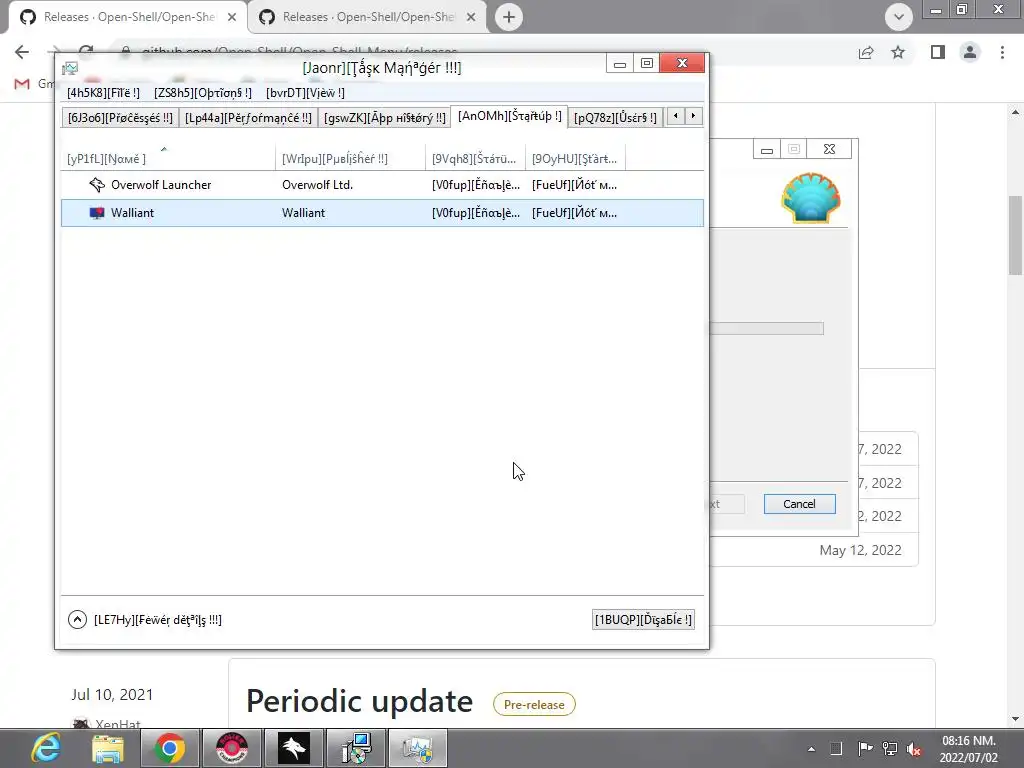Click the Disable button
The width and height of the screenshot is (1024, 768).
click(x=643, y=619)
